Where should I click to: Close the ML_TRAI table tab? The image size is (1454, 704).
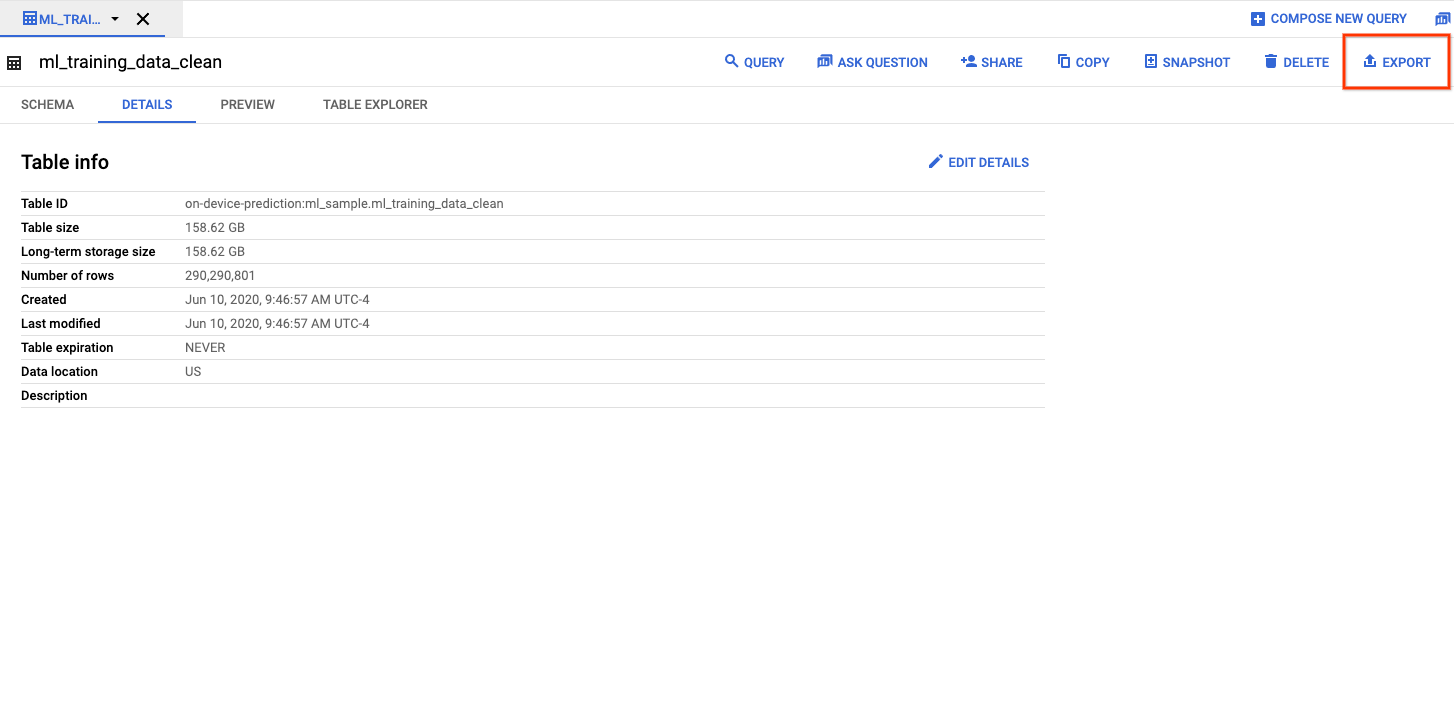click(x=143, y=19)
